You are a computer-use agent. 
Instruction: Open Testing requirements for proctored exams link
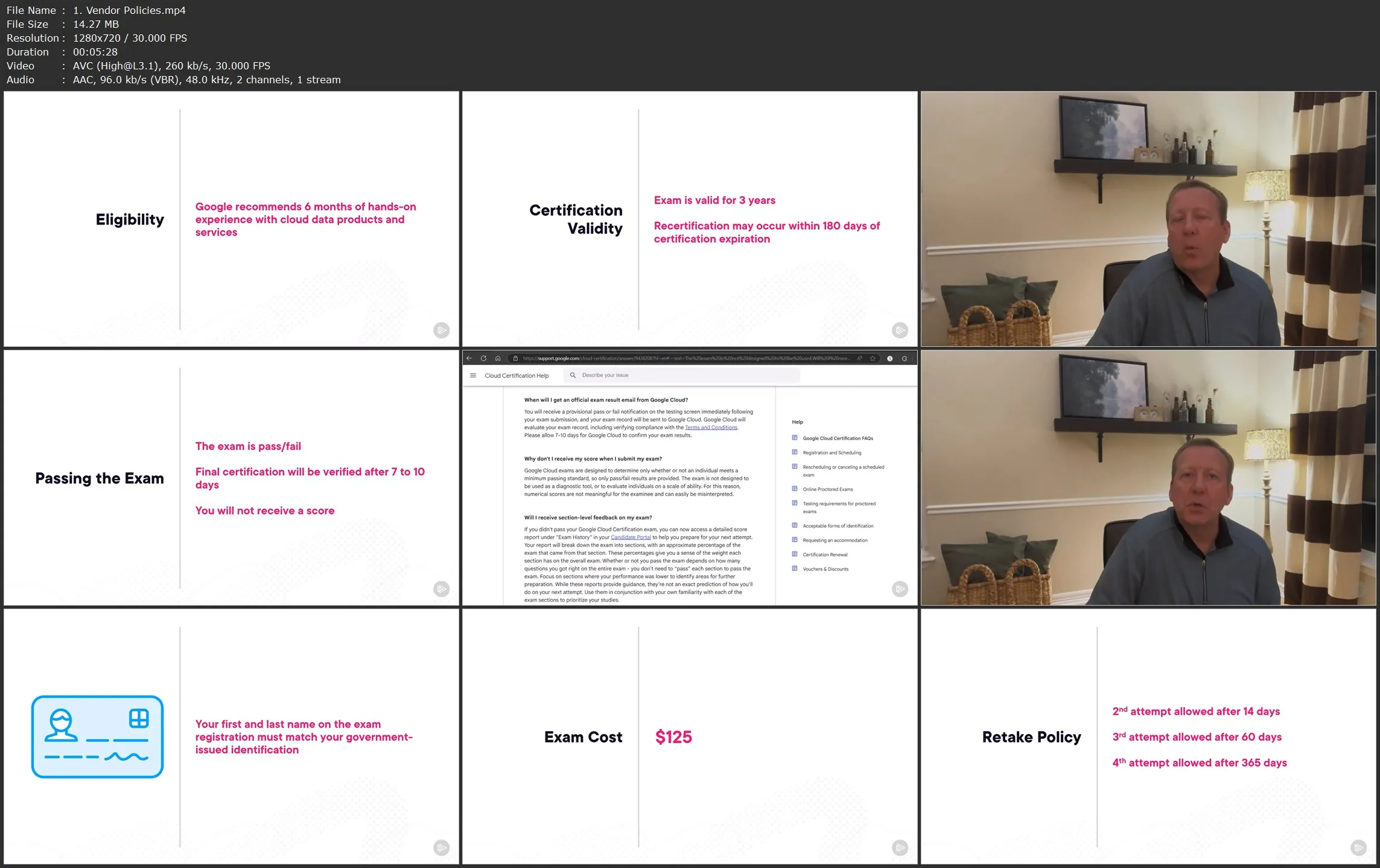coord(839,507)
